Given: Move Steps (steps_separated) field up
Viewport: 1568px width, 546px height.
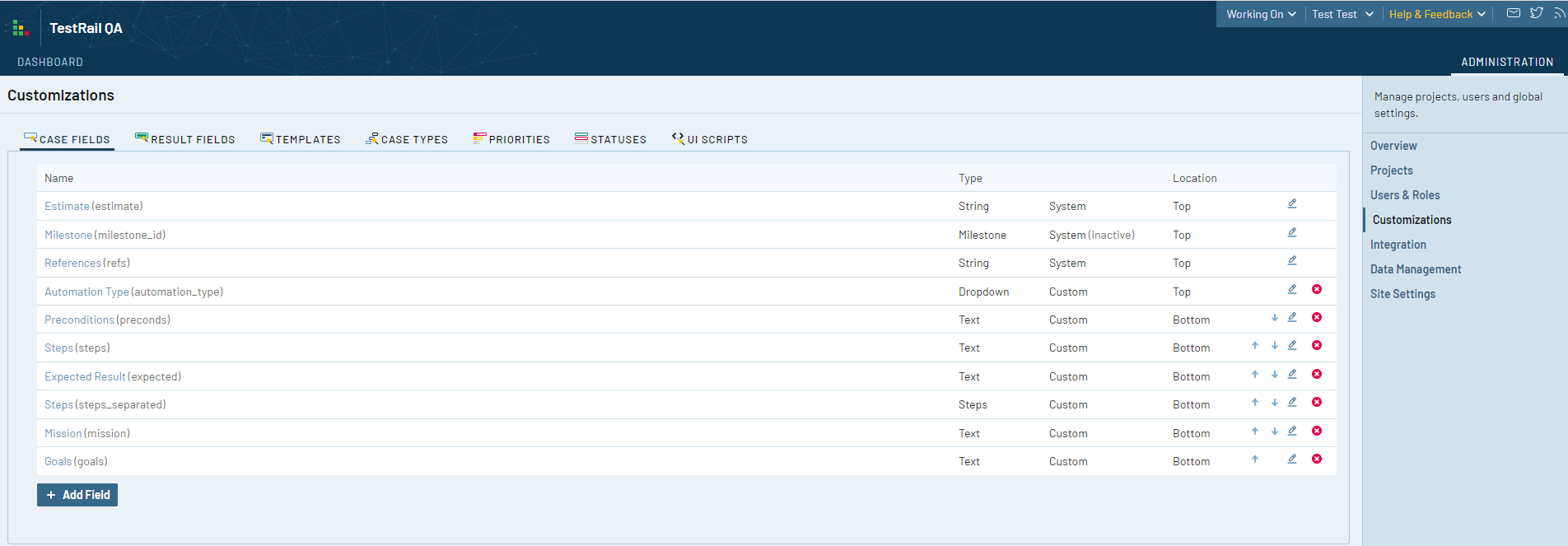Looking at the screenshot, I should 1255,402.
